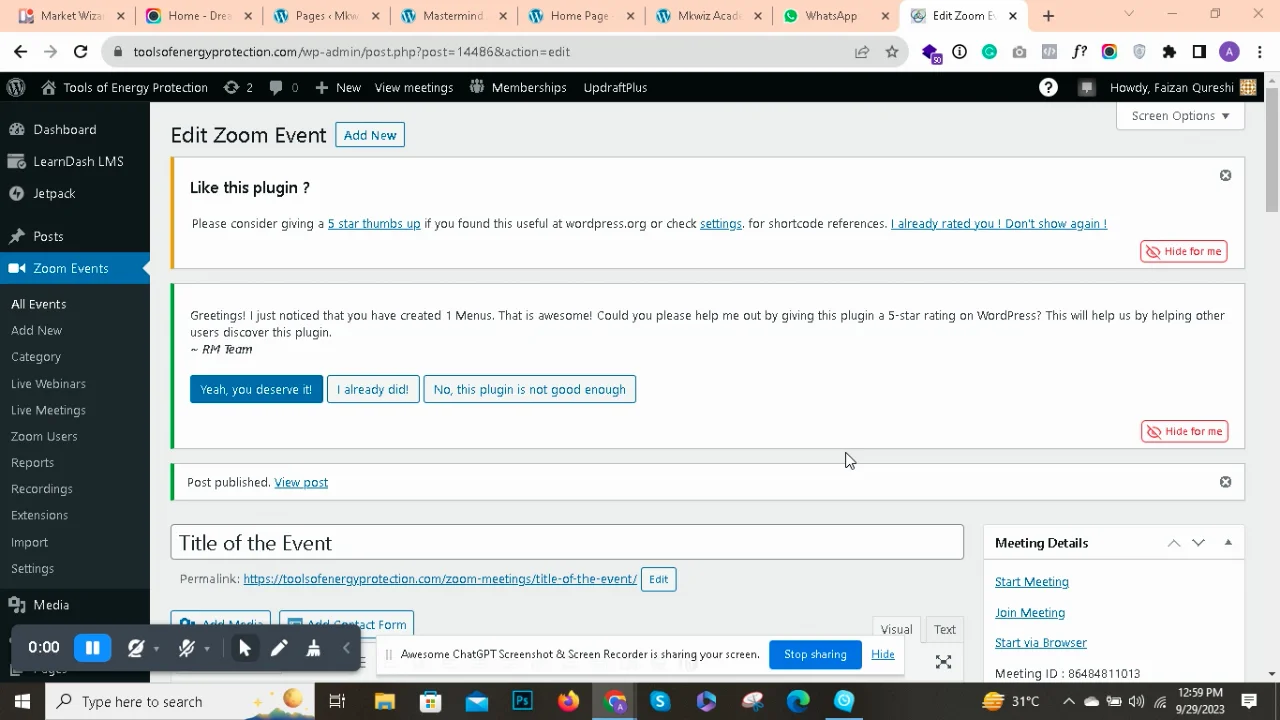Screen dimensions: 1280x720
Task: Click the Start Meeting link
Action: [1032, 582]
